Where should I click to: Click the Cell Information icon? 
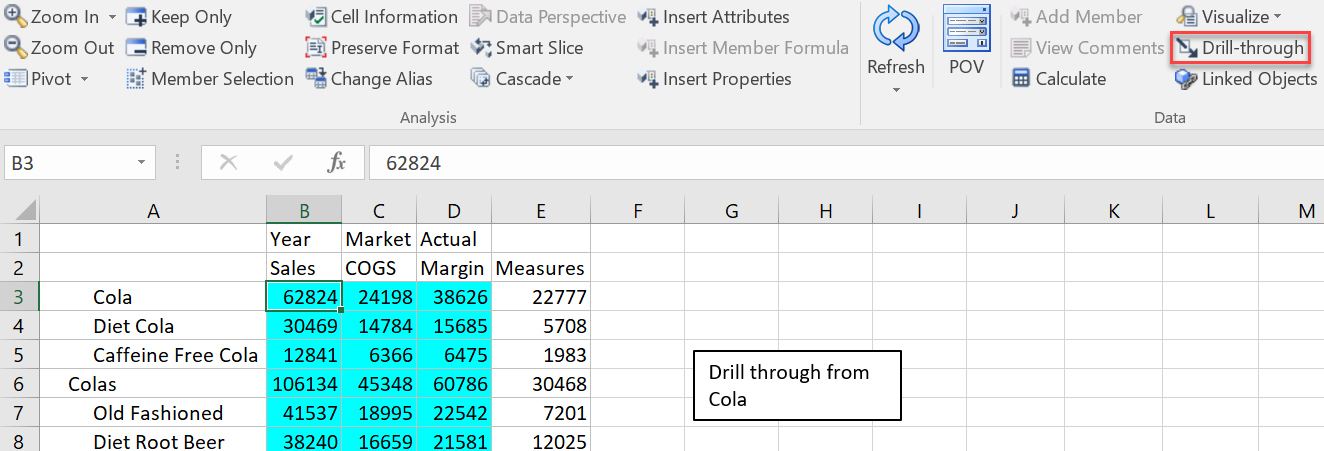[x=316, y=17]
